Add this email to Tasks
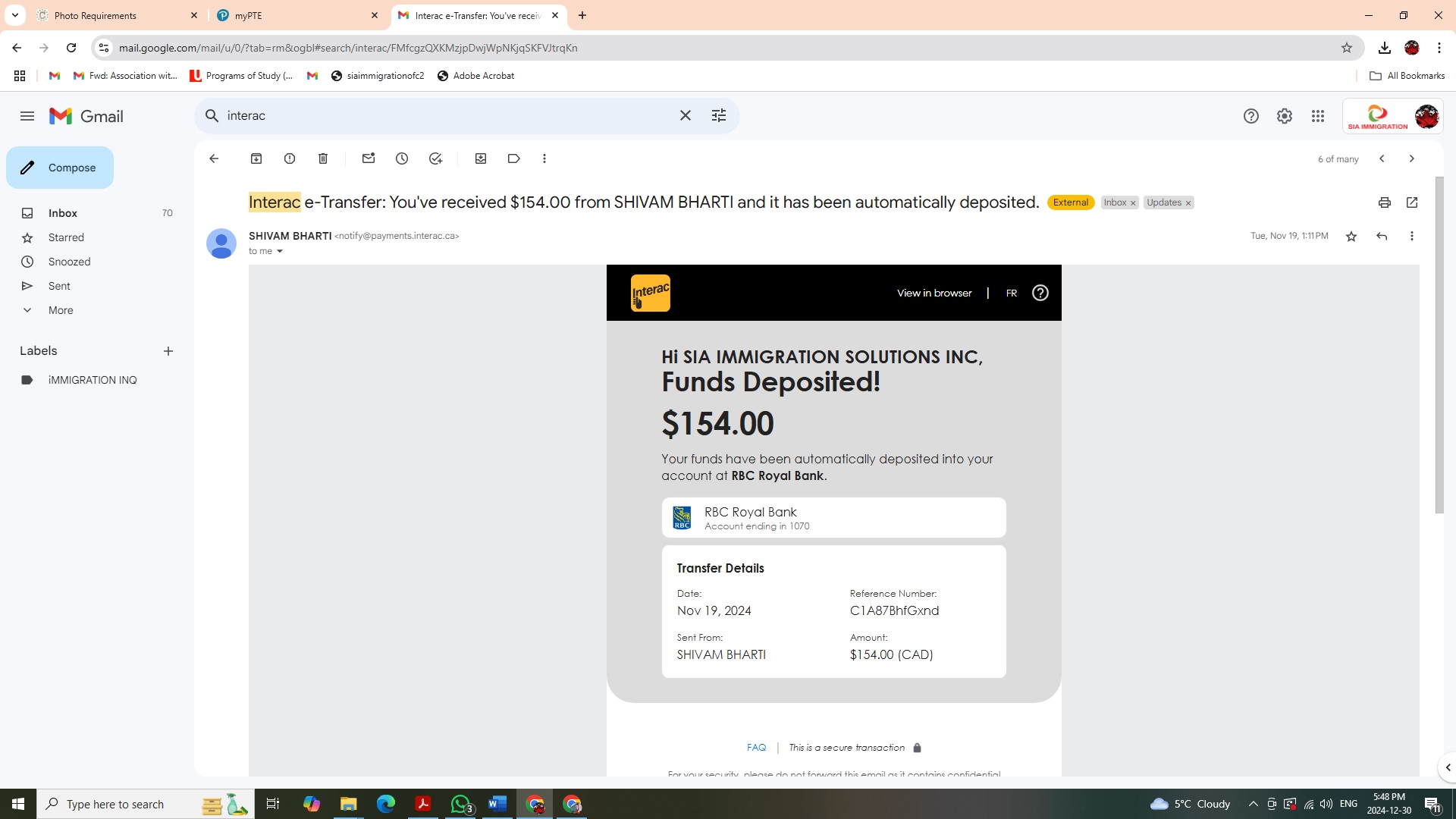This screenshot has width=1456, height=819. [x=435, y=158]
